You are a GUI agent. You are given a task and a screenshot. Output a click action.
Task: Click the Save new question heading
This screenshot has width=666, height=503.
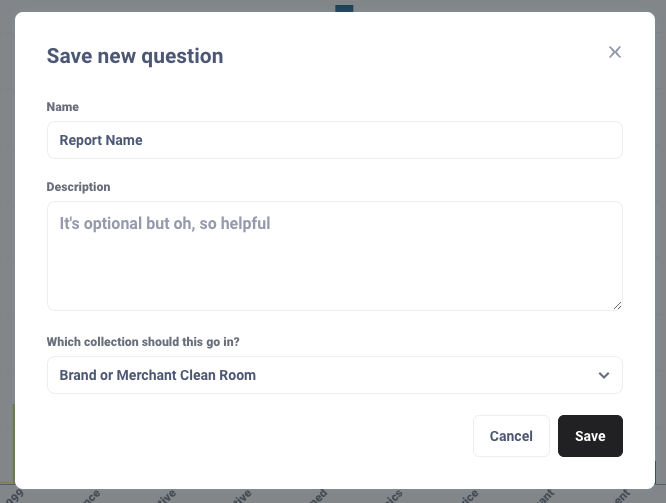tap(135, 56)
